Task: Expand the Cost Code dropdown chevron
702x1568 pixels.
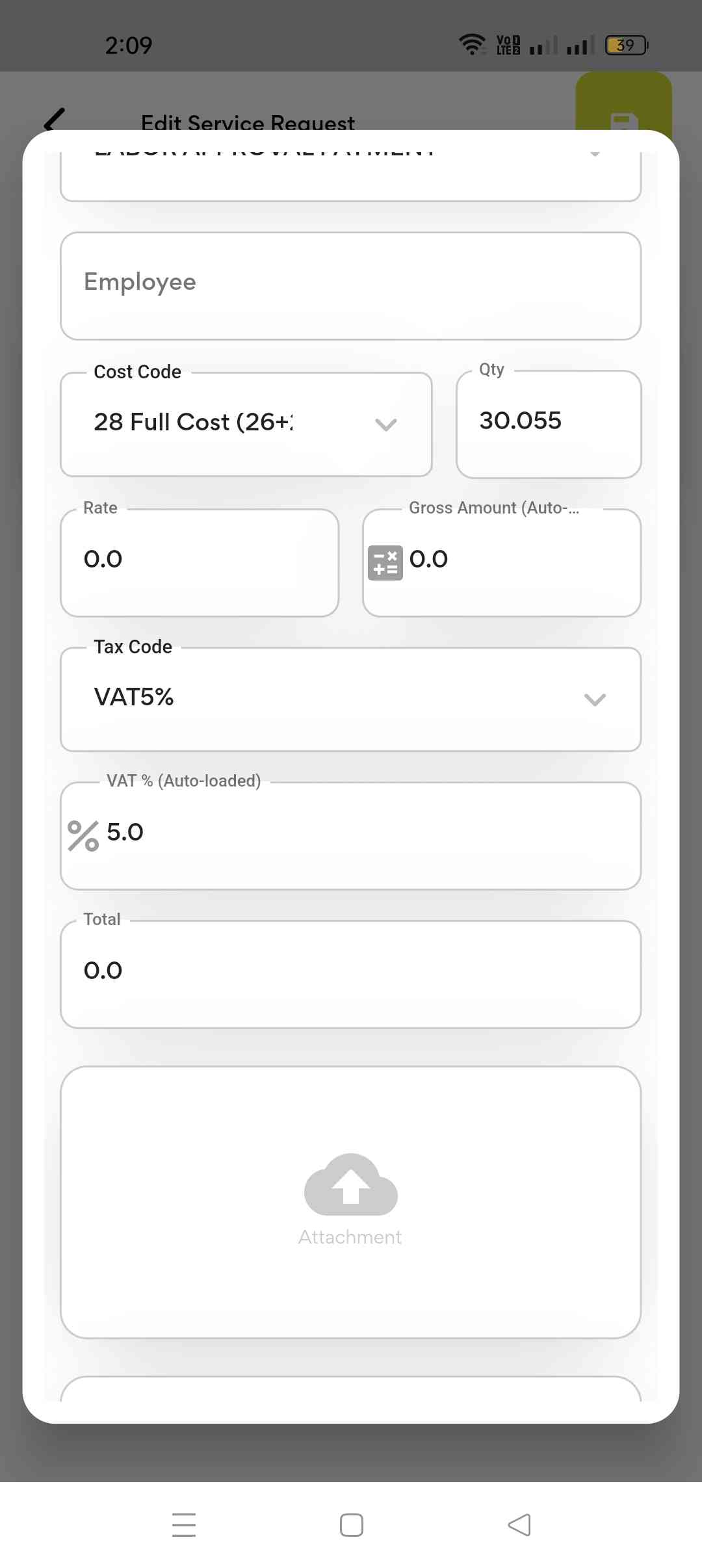Action: click(x=386, y=425)
